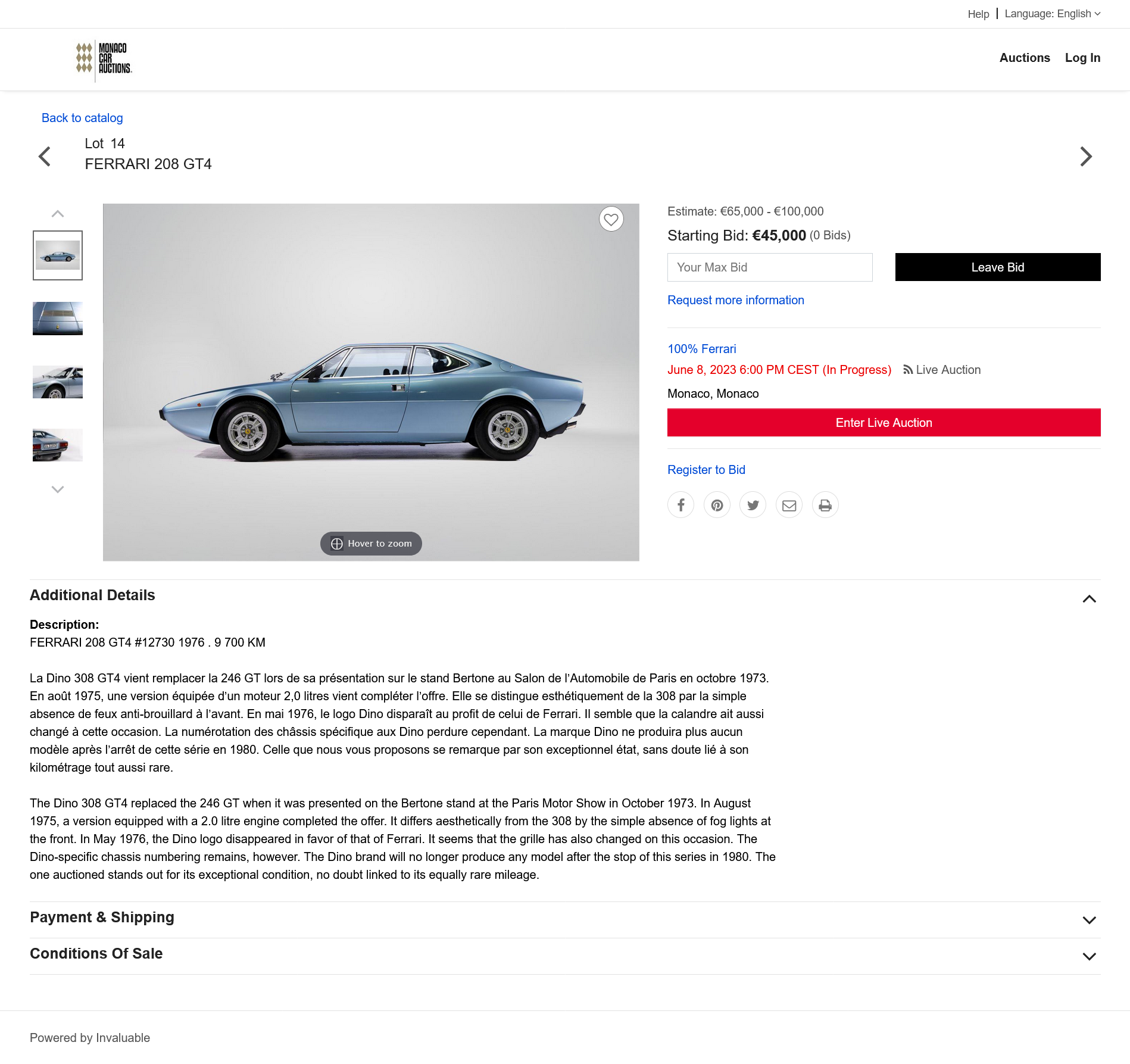The width and height of the screenshot is (1130, 1064).
Task: Select the rear engine cover thumbnail
Action: 58,319
